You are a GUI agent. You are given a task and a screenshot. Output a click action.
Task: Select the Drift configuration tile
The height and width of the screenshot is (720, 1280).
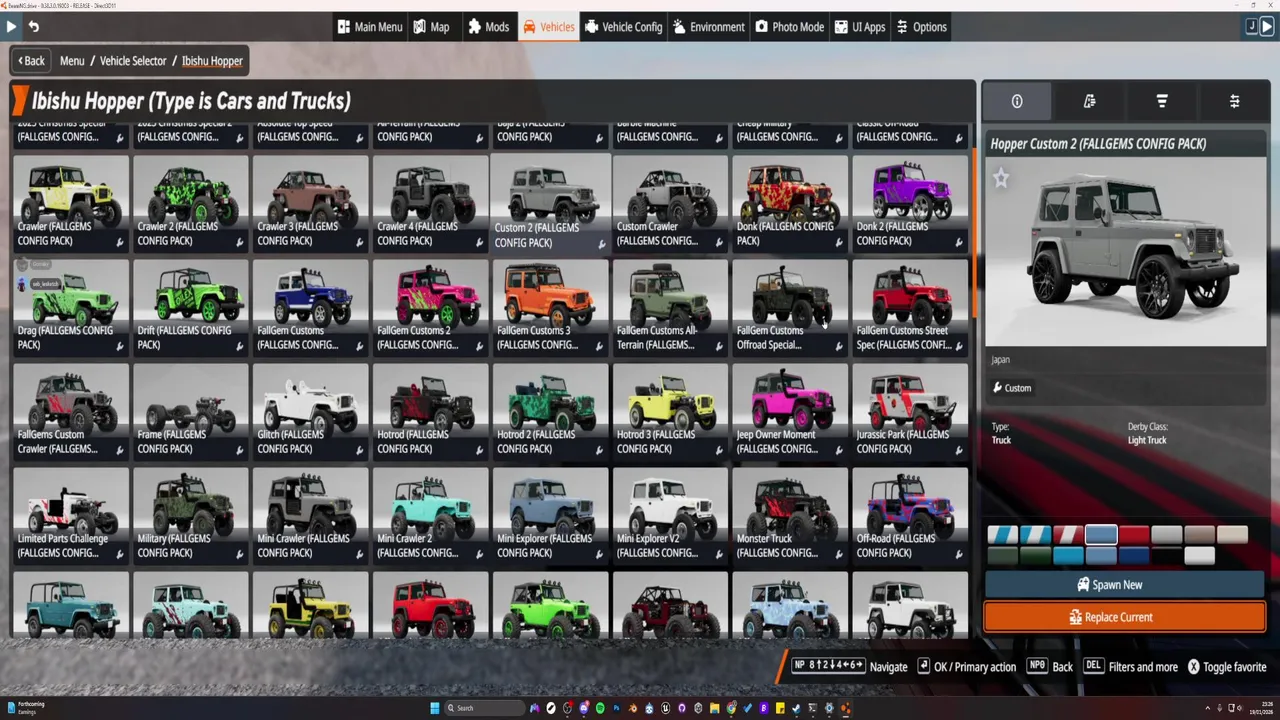[x=190, y=307]
